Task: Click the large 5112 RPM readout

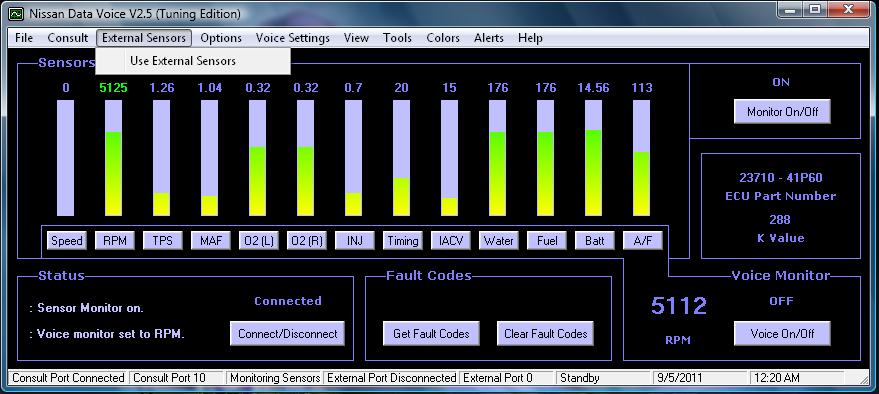Action: [679, 306]
